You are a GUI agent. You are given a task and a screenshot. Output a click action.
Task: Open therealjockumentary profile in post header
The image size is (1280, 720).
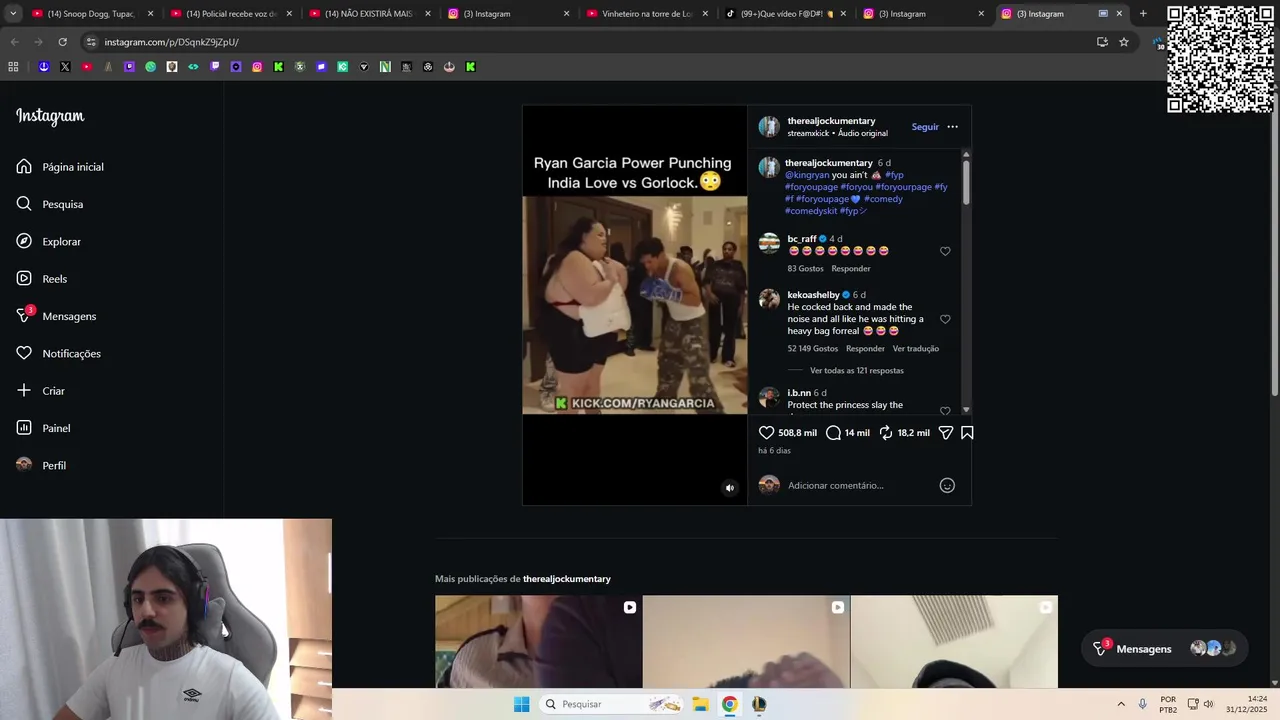click(831, 121)
